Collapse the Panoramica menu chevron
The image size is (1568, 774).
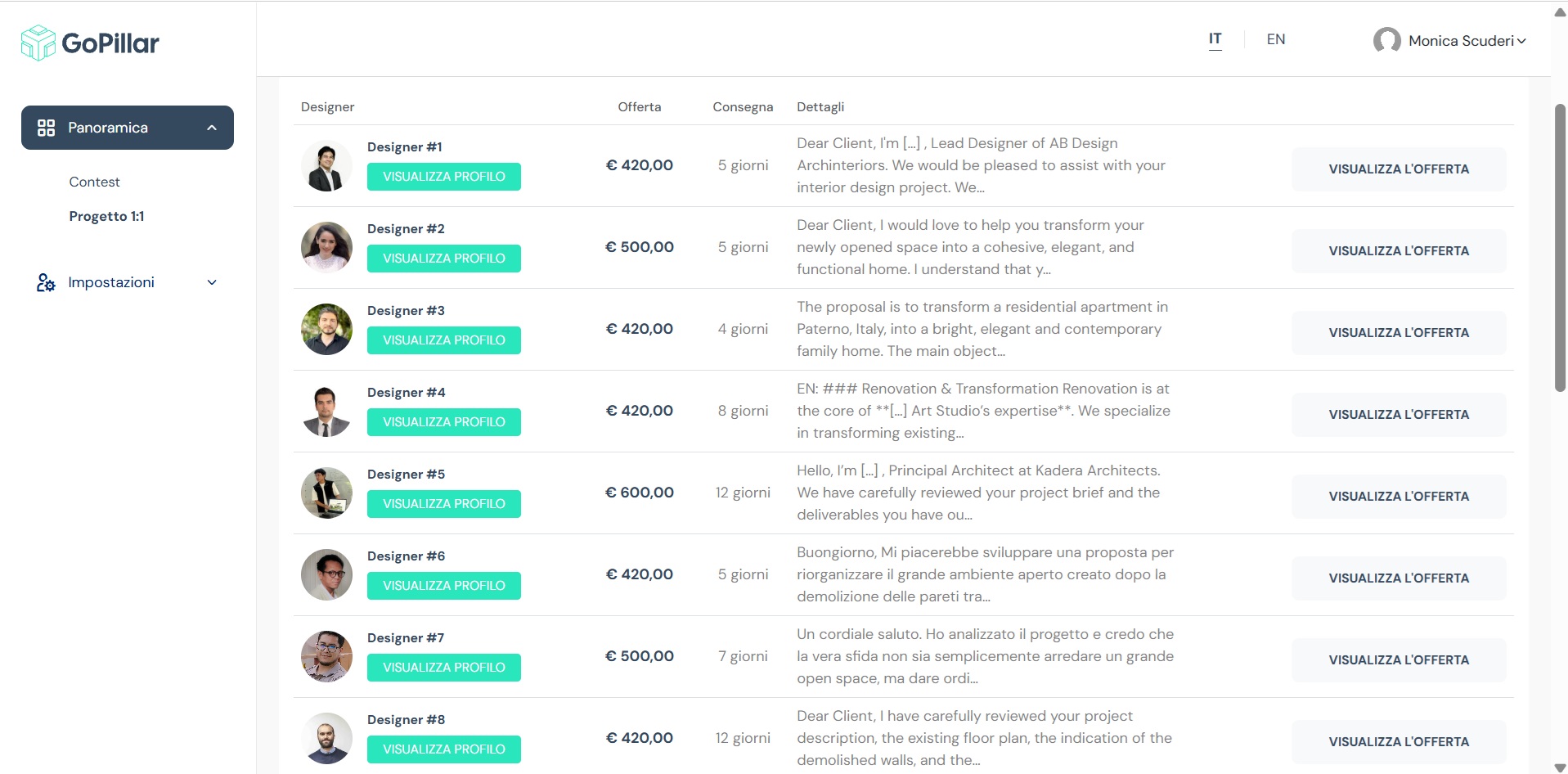(x=212, y=128)
